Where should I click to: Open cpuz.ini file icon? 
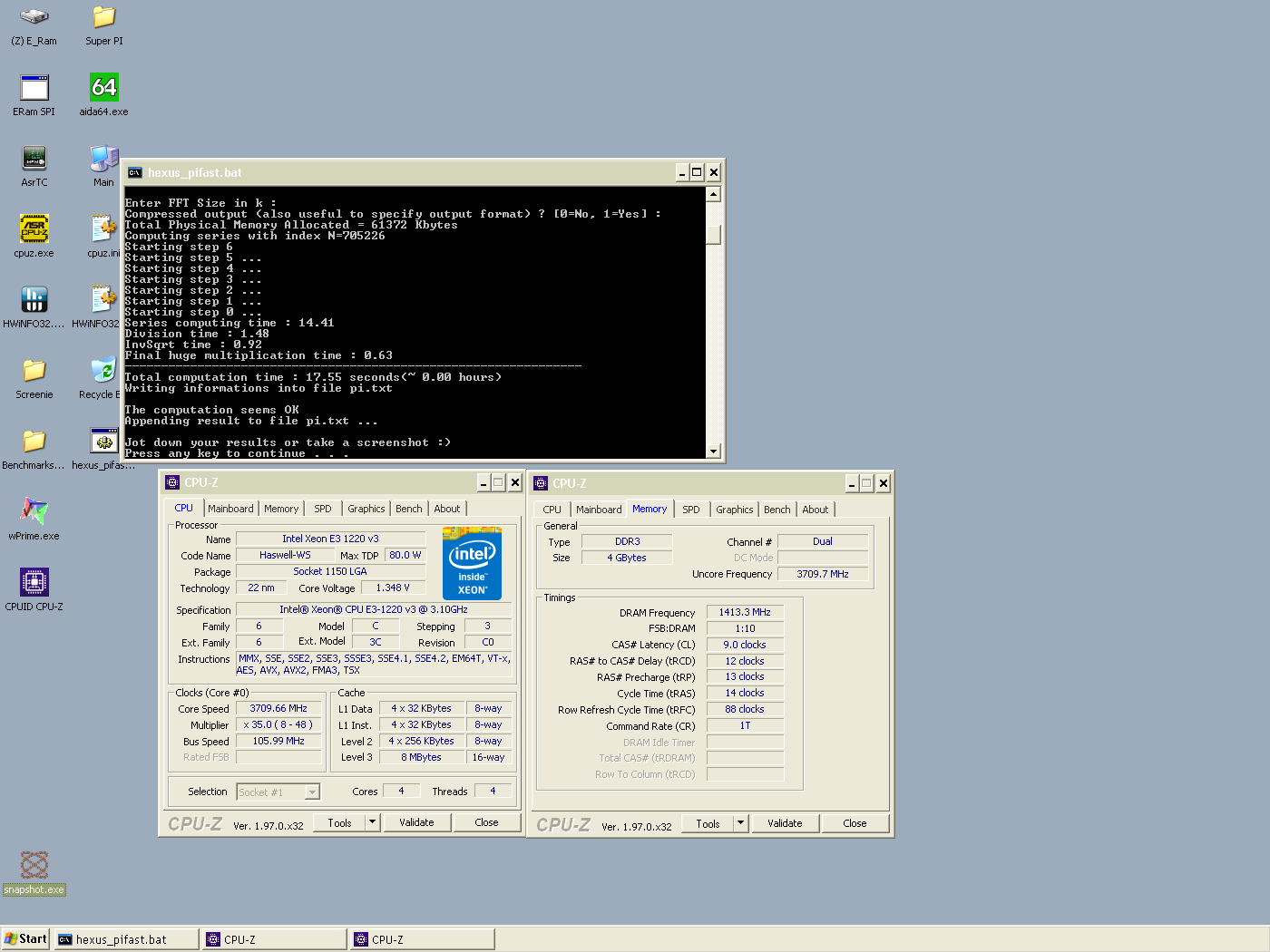[104, 228]
